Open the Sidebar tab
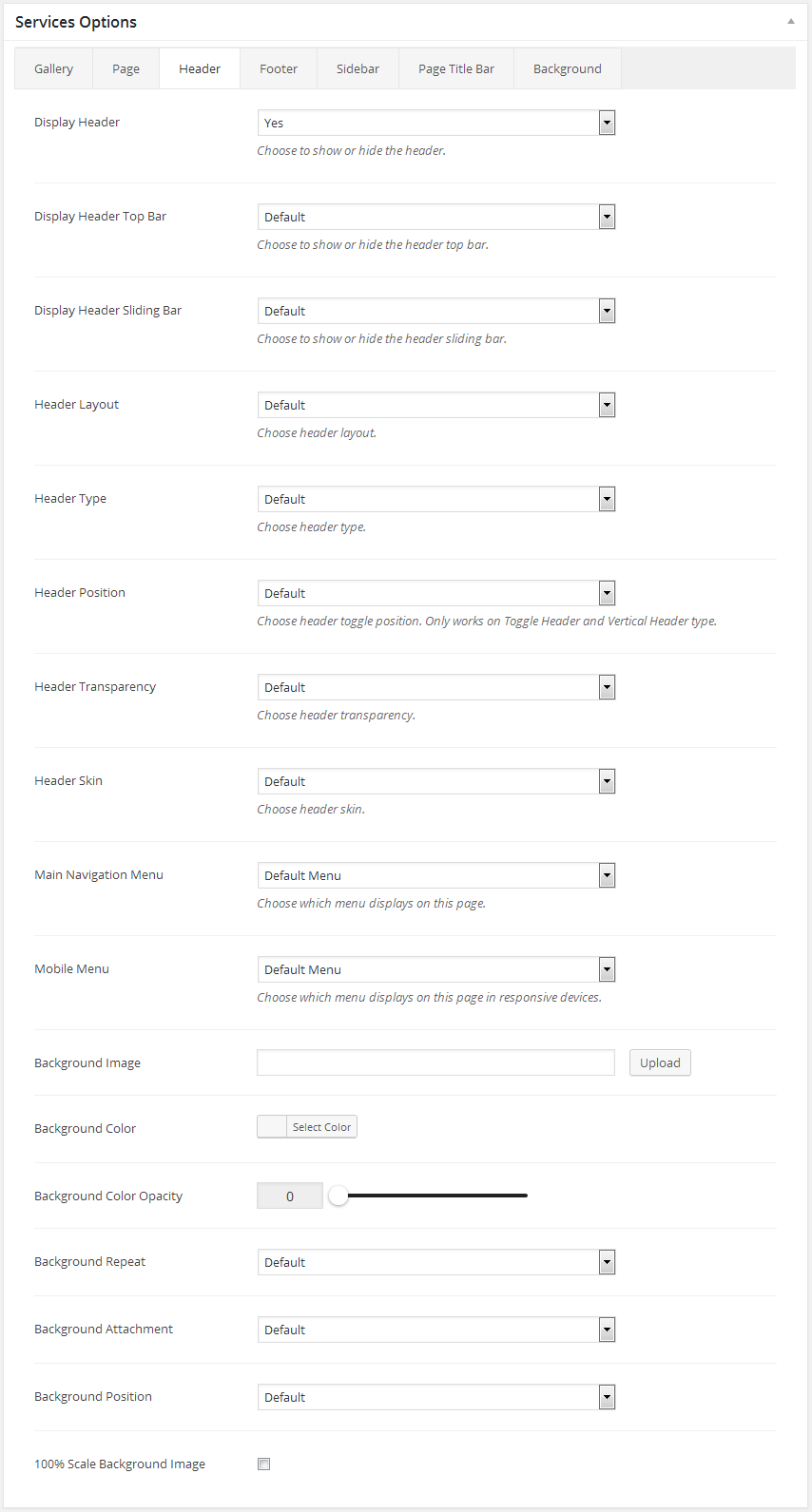This screenshot has width=812, height=1512. click(x=358, y=68)
